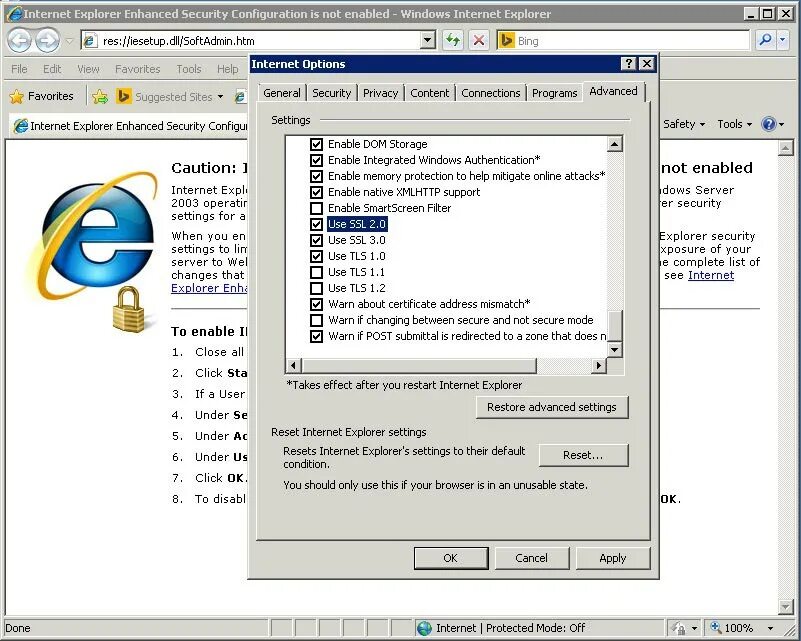Switch to the Content tab
Screen dimensions: 801x641
click(430, 93)
